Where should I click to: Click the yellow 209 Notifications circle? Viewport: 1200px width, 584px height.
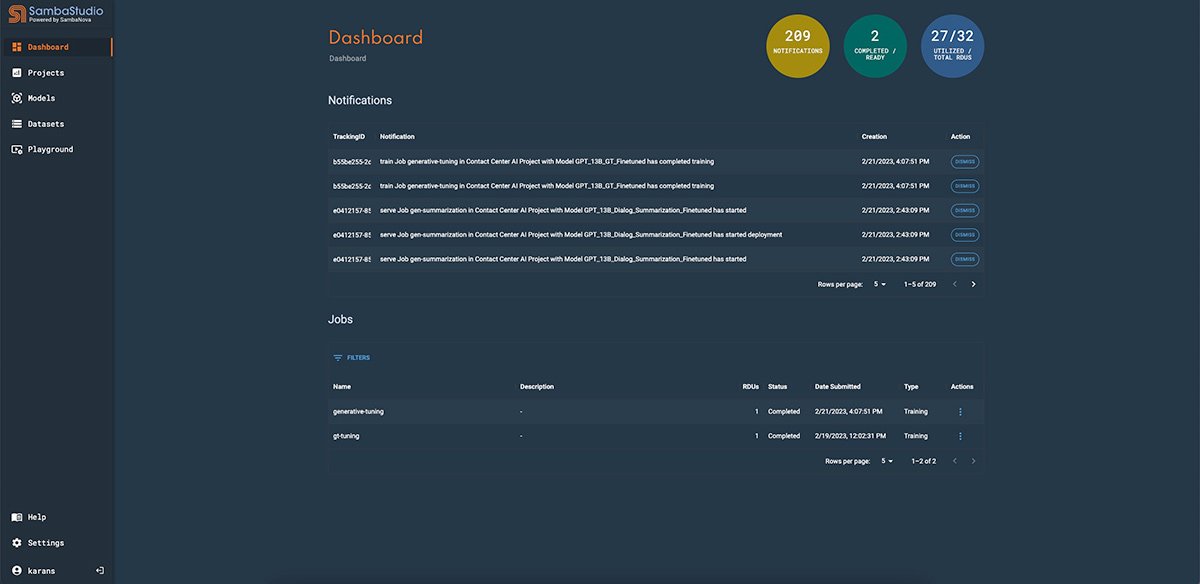(x=797, y=46)
